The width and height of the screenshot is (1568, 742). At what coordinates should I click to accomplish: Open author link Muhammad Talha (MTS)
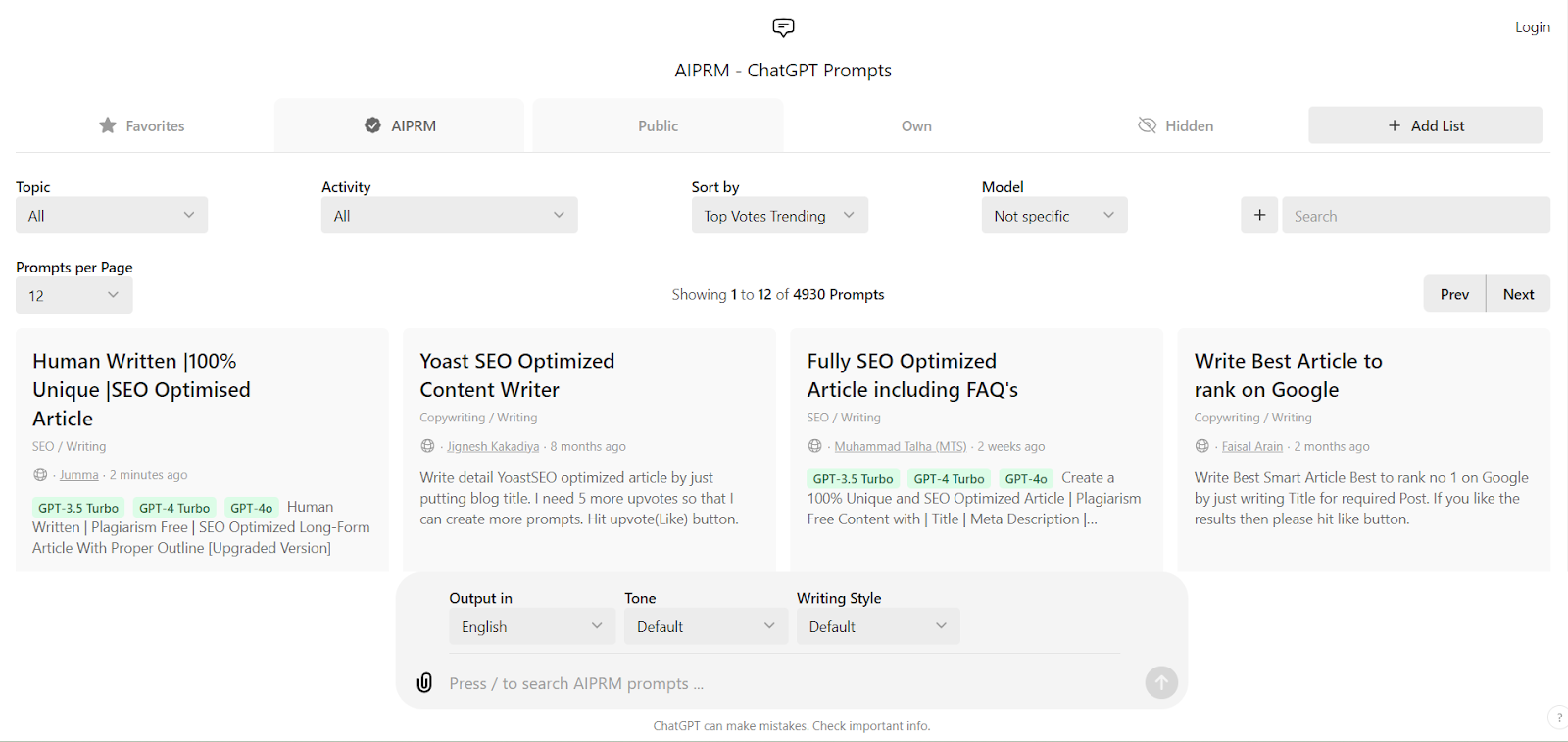pyautogui.click(x=901, y=446)
